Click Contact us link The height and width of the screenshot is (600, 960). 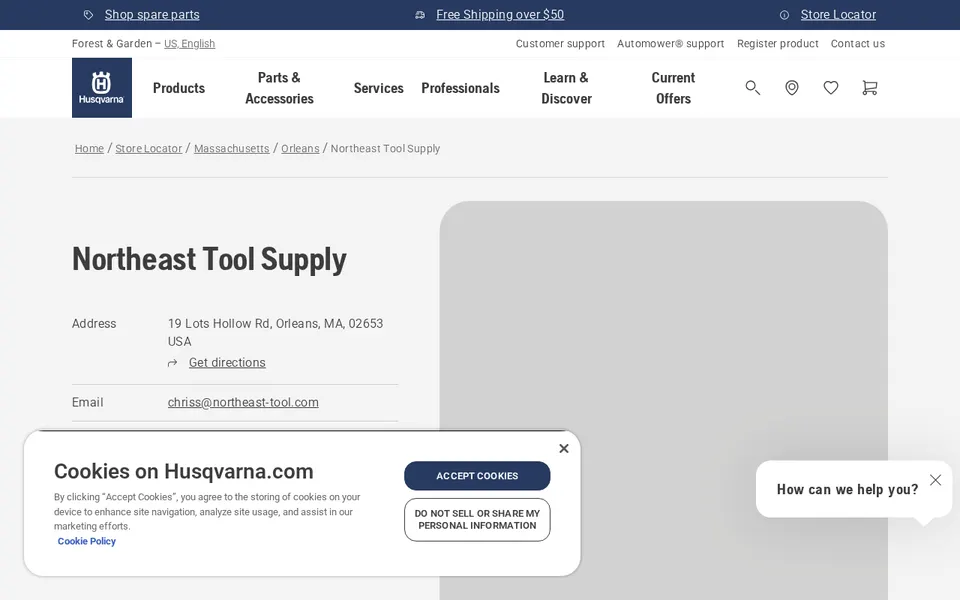click(858, 43)
